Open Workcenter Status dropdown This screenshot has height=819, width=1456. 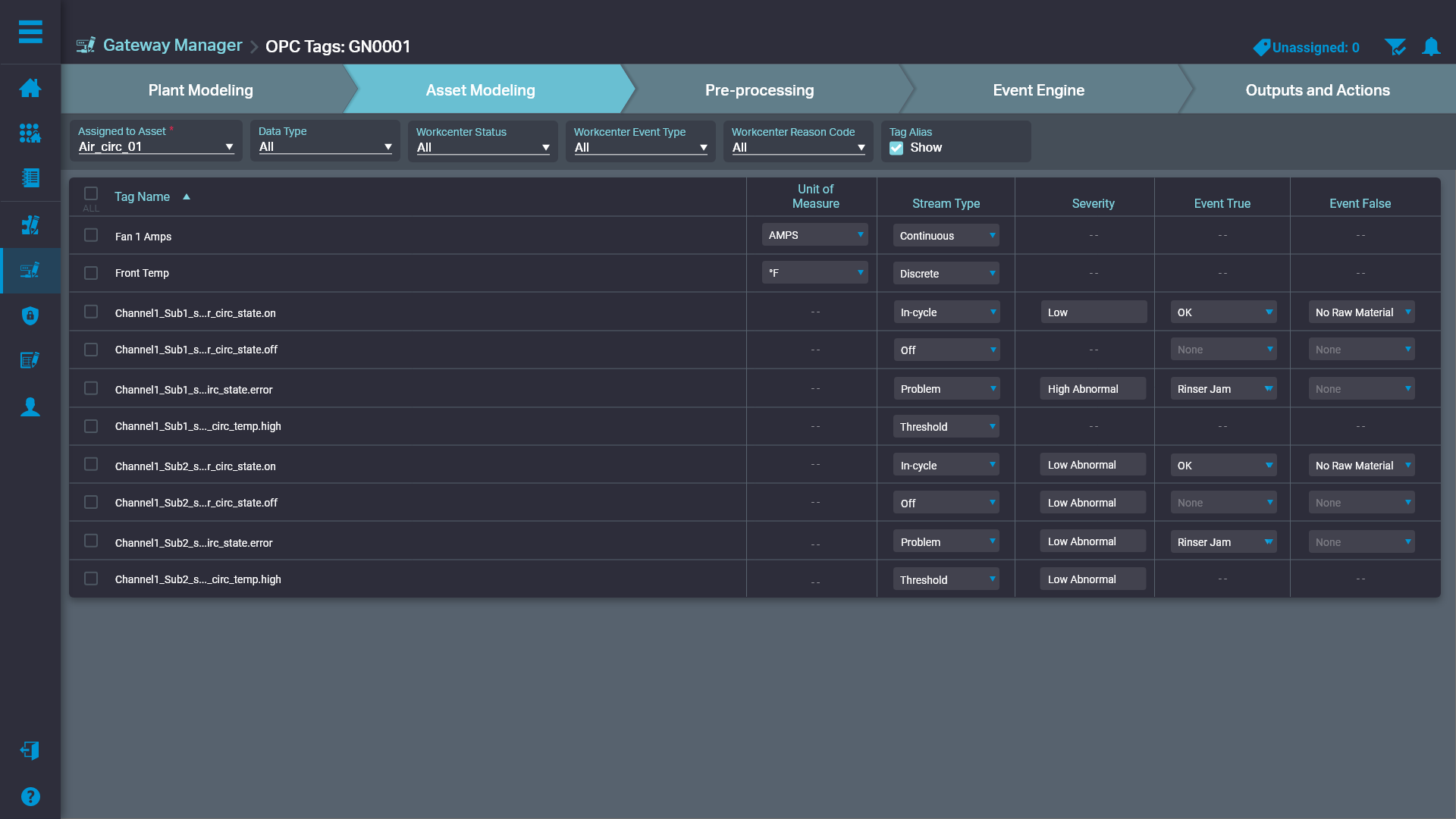coord(483,148)
